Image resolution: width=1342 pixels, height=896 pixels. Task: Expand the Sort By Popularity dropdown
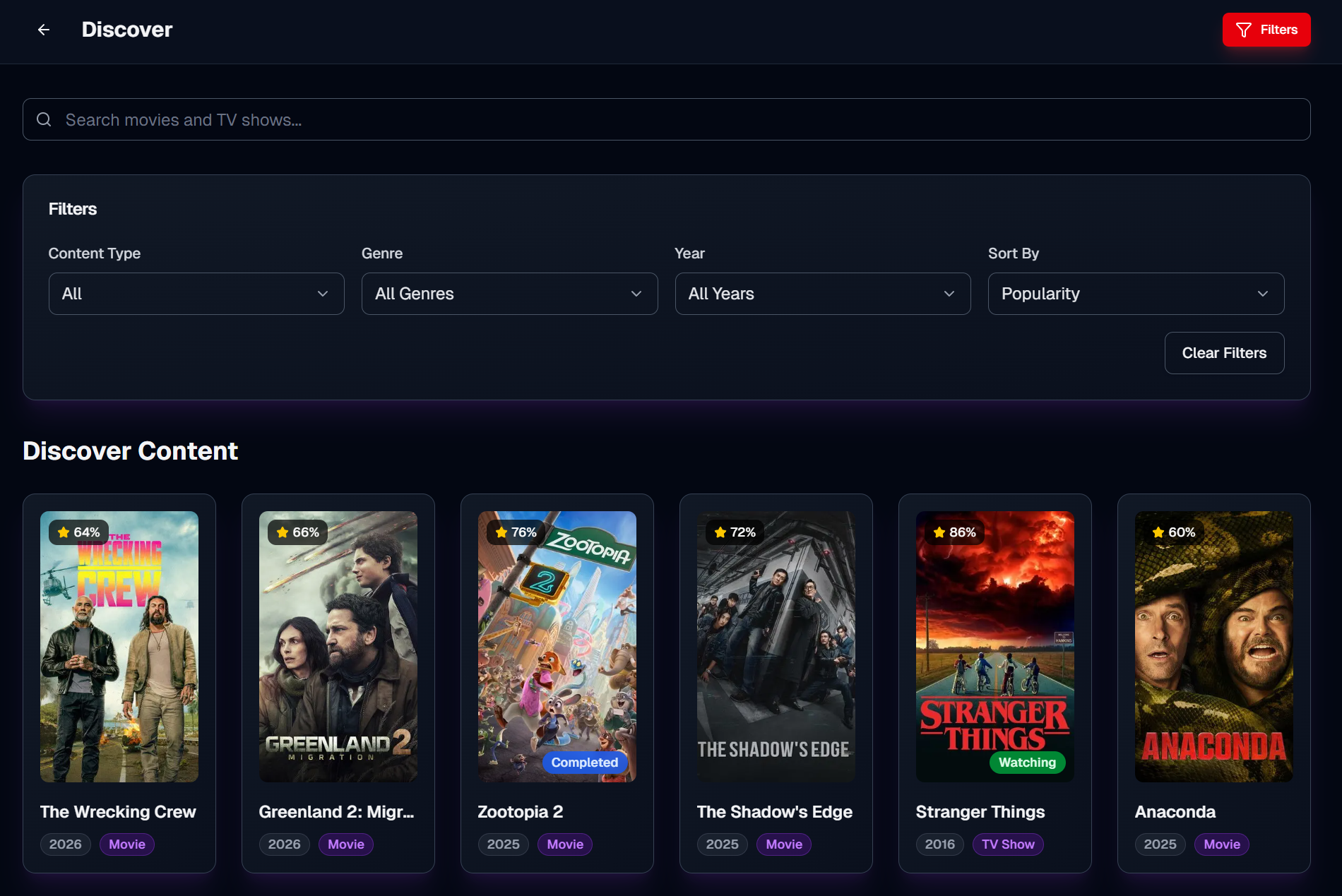[x=1135, y=294]
